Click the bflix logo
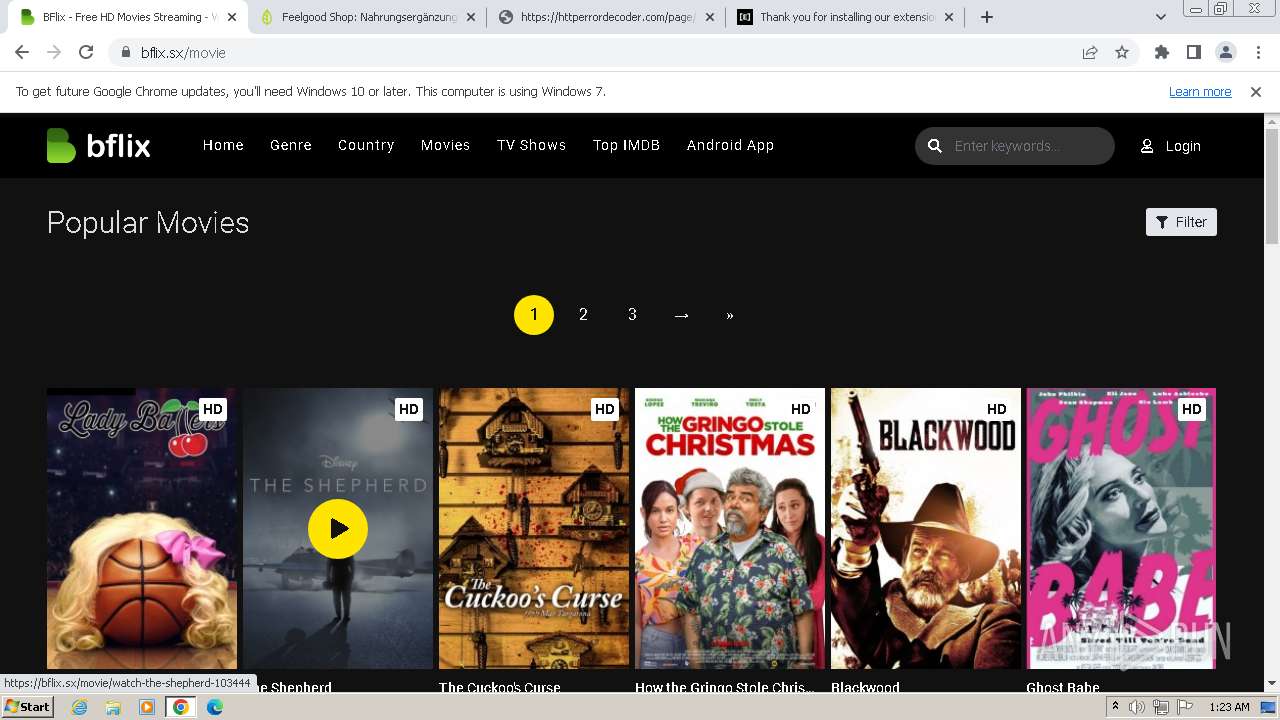The image size is (1280, 720). [98, 146]
